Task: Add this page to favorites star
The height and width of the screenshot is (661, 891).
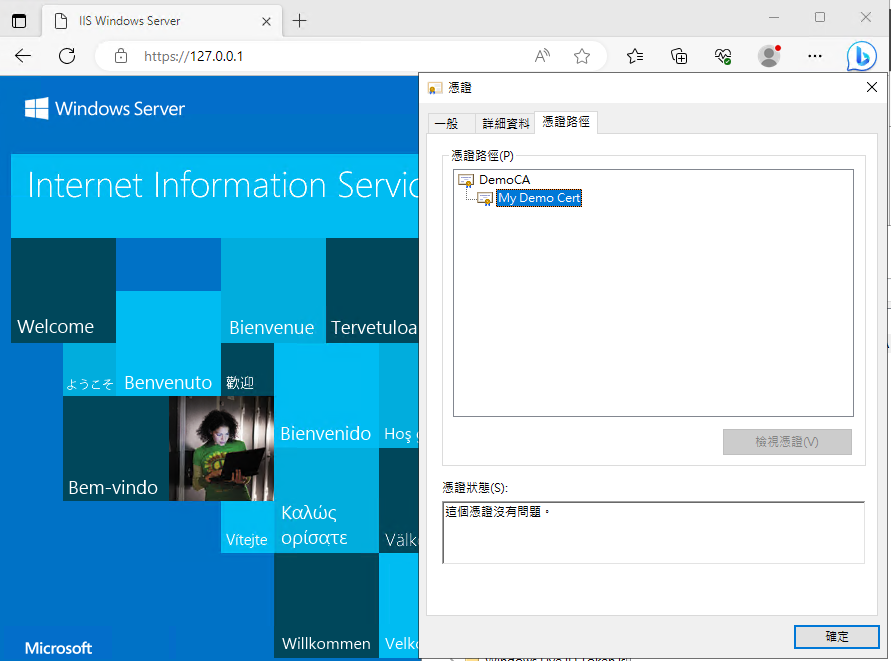Action: tap(582, 57)
